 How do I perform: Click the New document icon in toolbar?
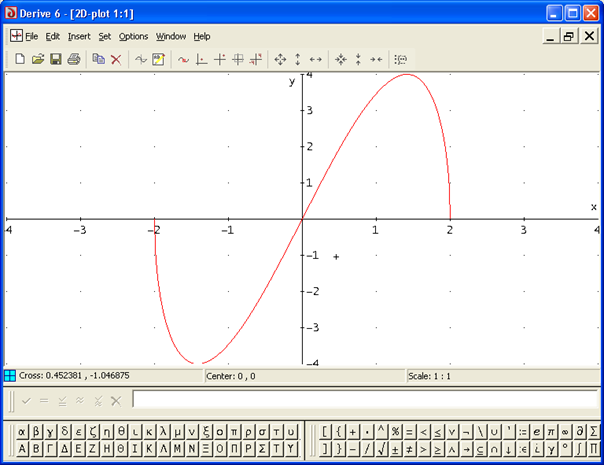pyautogui.click(x=20, y=60)
